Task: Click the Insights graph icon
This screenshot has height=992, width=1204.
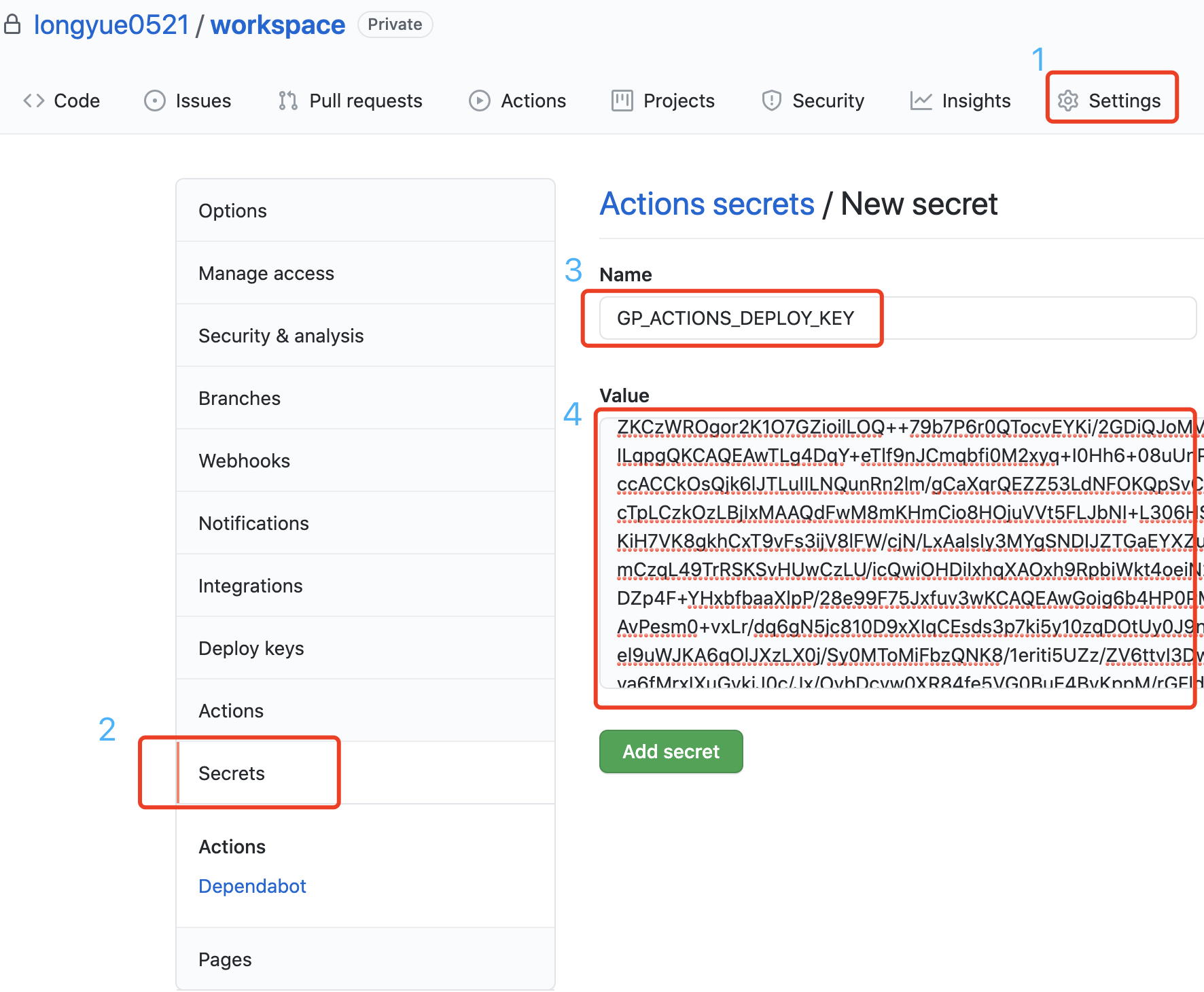Action: pos(921,101)
